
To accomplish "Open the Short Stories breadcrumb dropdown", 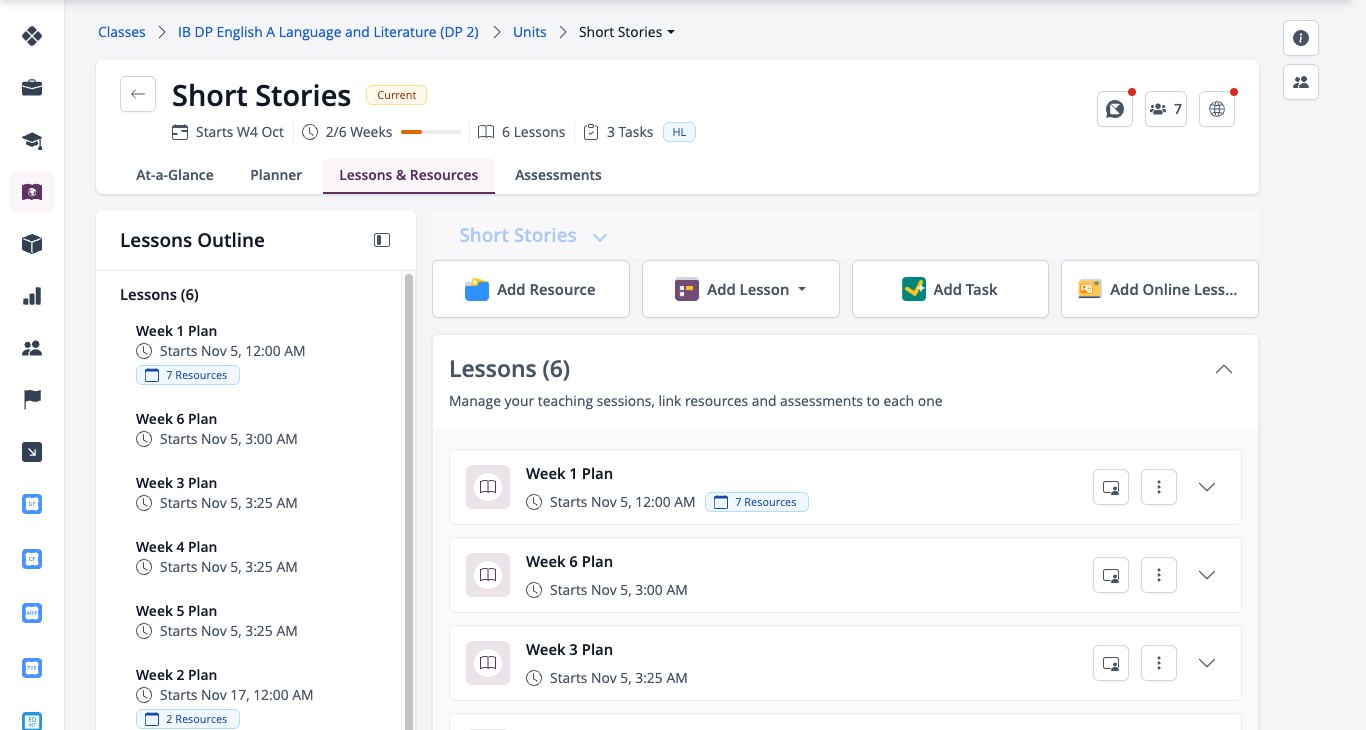I will click(627, 32).
